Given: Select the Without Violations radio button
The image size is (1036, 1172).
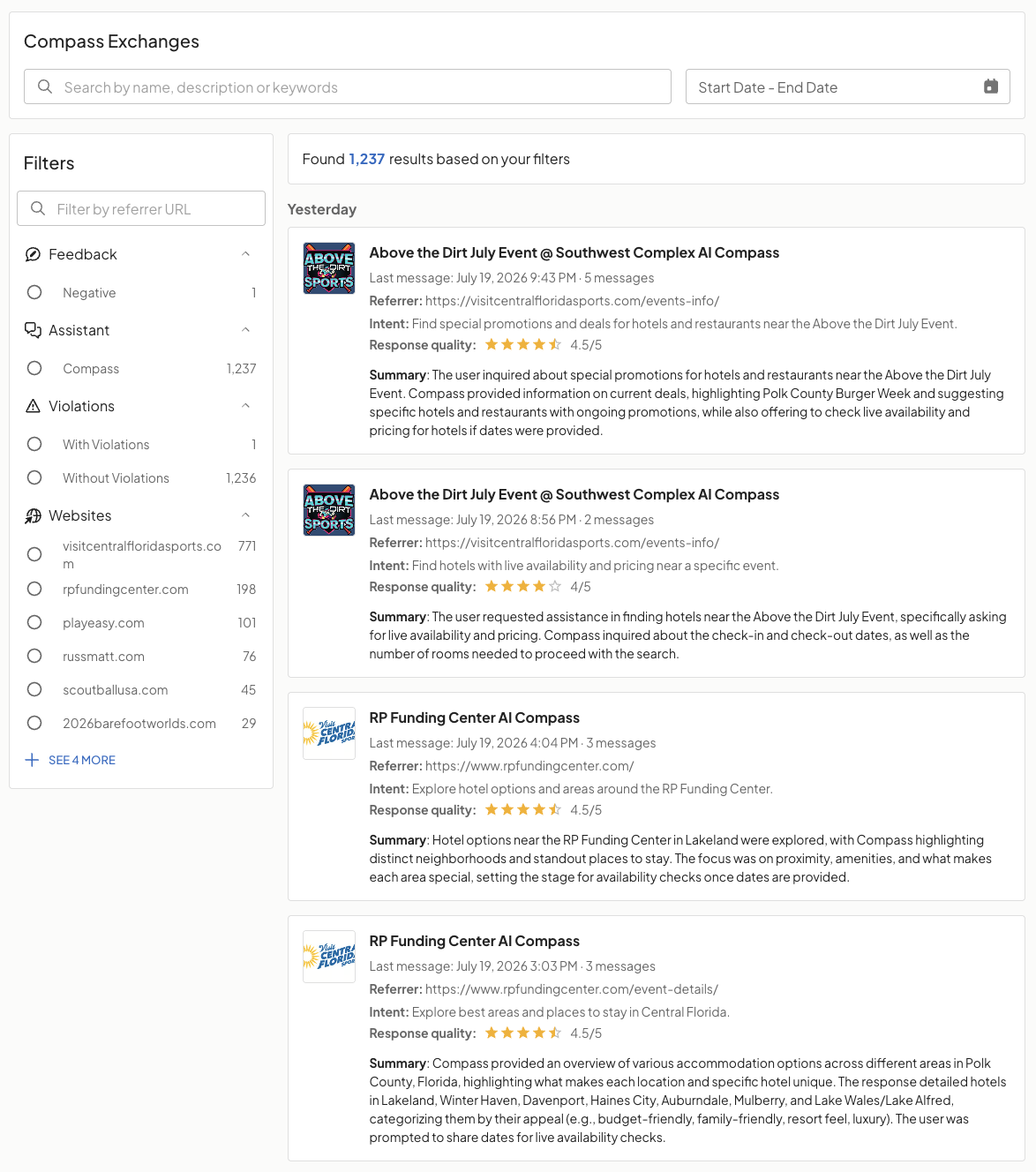Looking at the screenshot, I should click(x=34, y=477).
